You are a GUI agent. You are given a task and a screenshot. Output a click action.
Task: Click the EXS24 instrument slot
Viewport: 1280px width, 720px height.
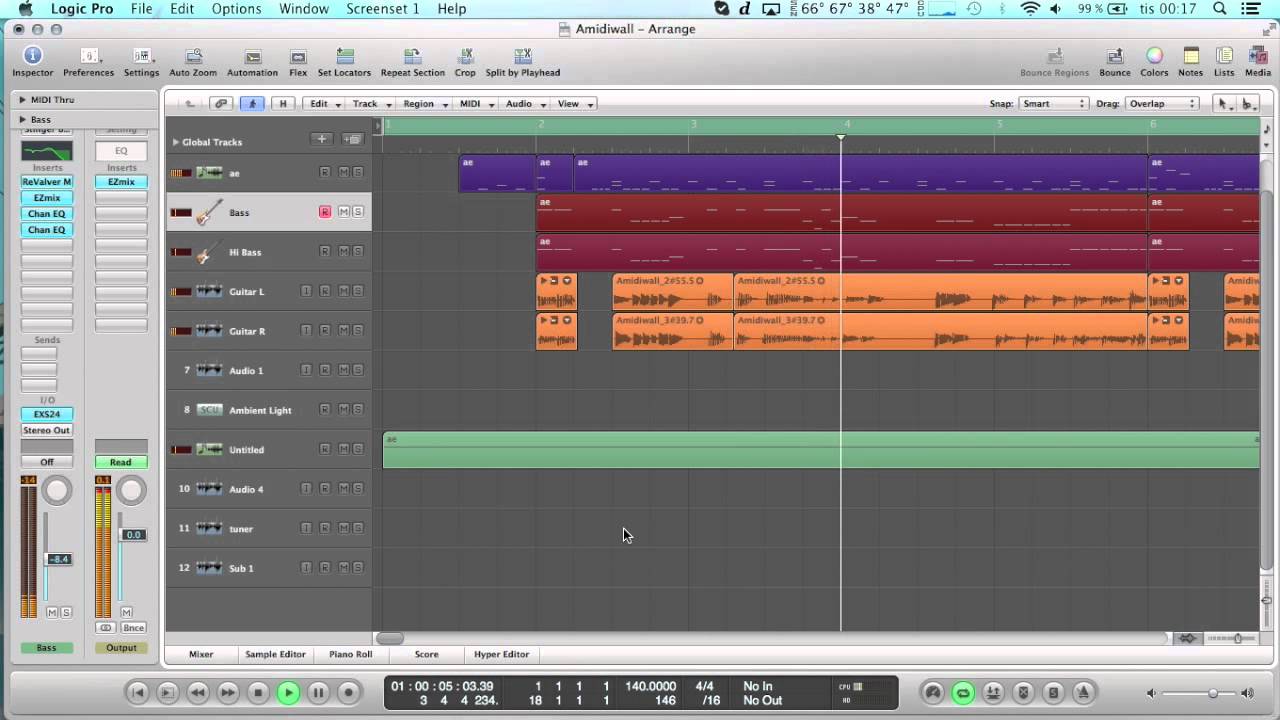click(47, 414)
